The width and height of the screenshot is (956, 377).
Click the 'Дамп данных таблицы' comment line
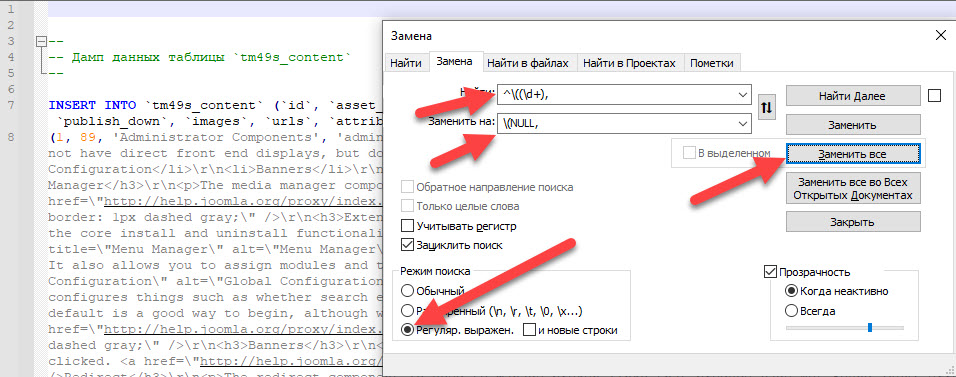point(200,58)
